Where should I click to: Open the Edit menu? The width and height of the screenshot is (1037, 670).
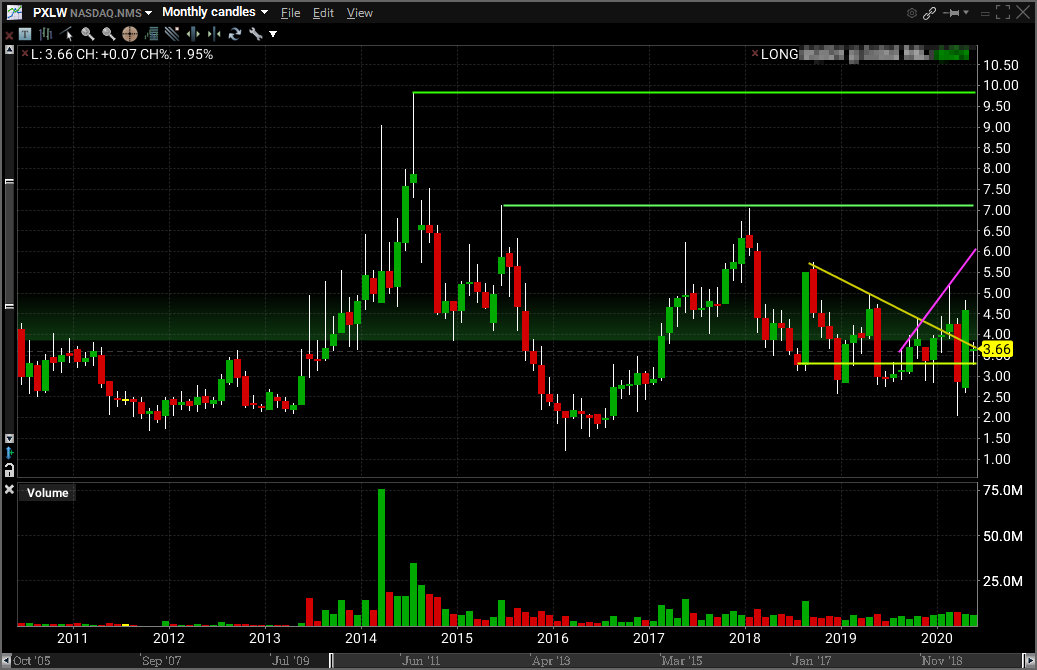tap(323, 13)
